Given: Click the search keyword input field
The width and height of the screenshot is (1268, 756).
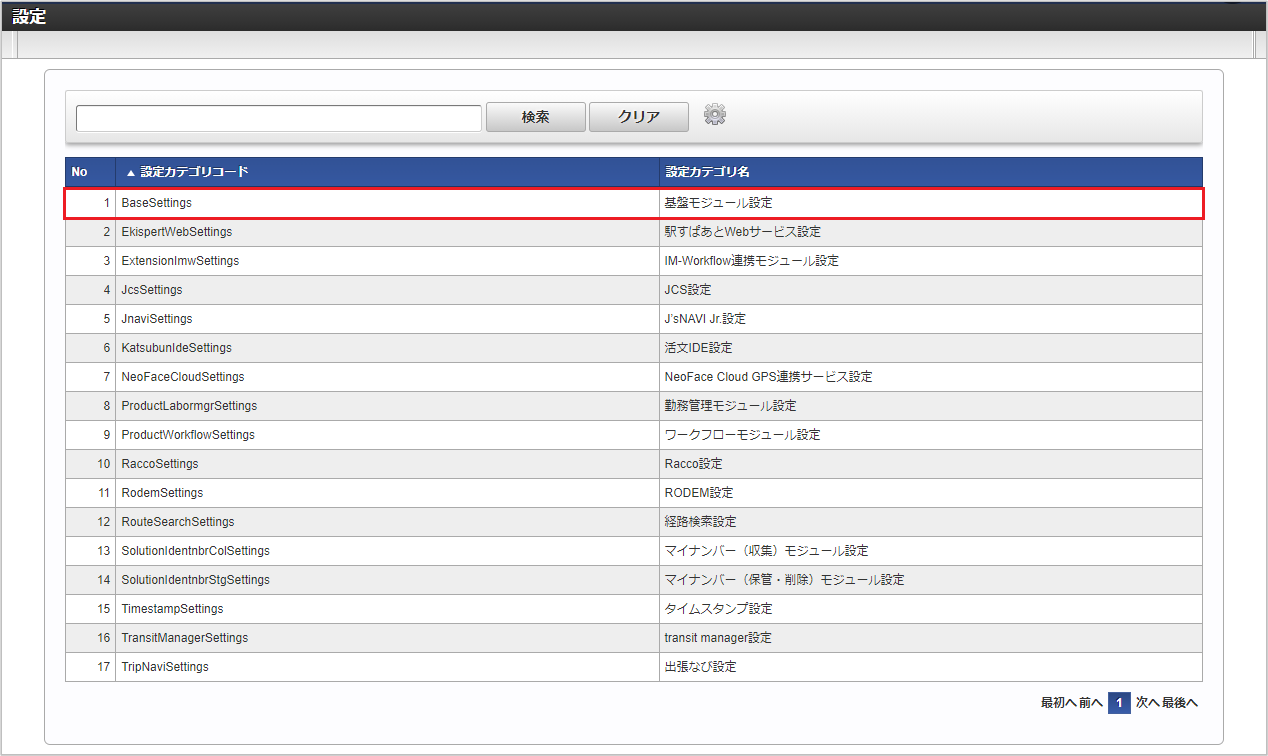Looking at the screenshot, I should (x=279, y=118).
